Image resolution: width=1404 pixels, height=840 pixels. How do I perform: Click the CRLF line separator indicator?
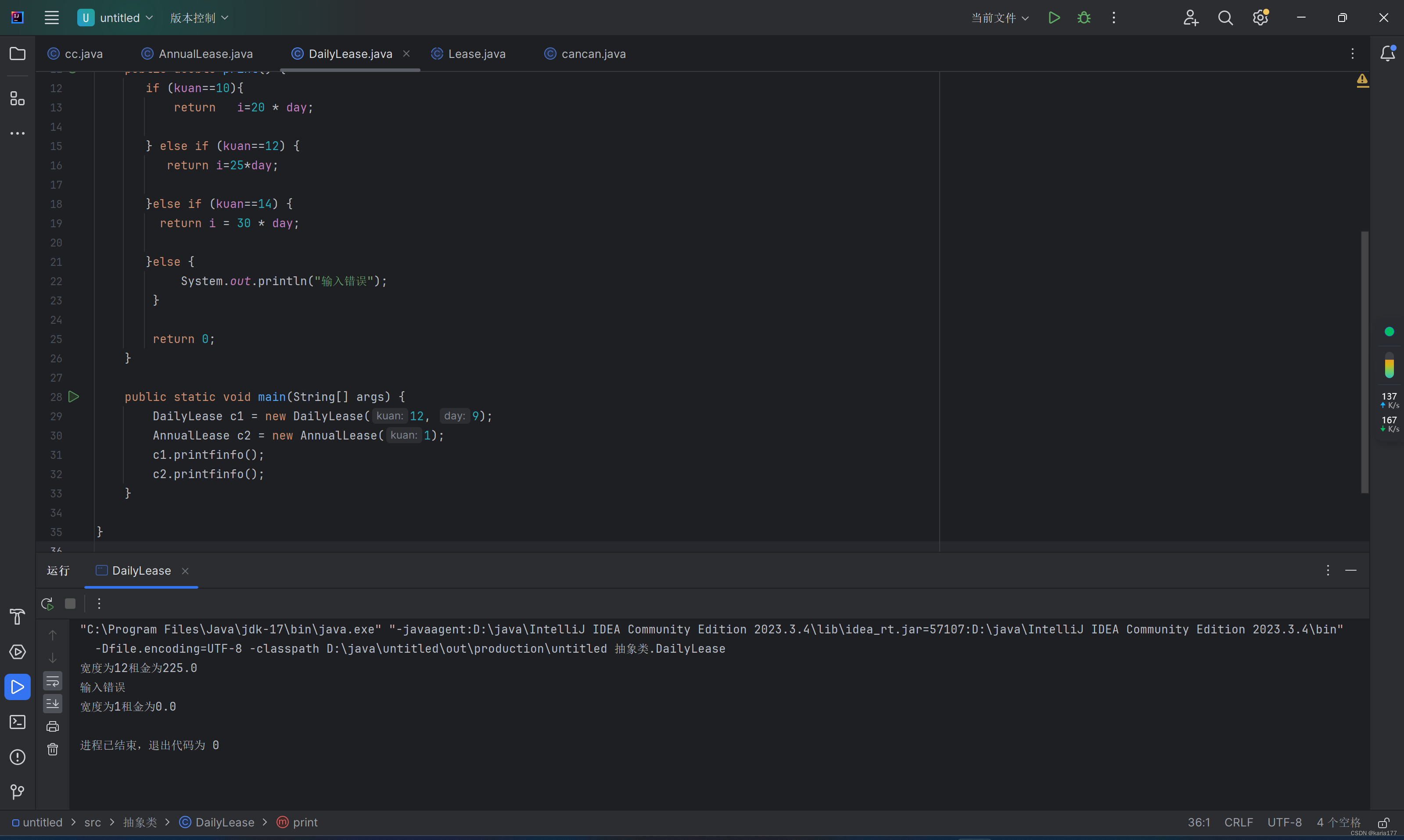tap(1238, 822)
